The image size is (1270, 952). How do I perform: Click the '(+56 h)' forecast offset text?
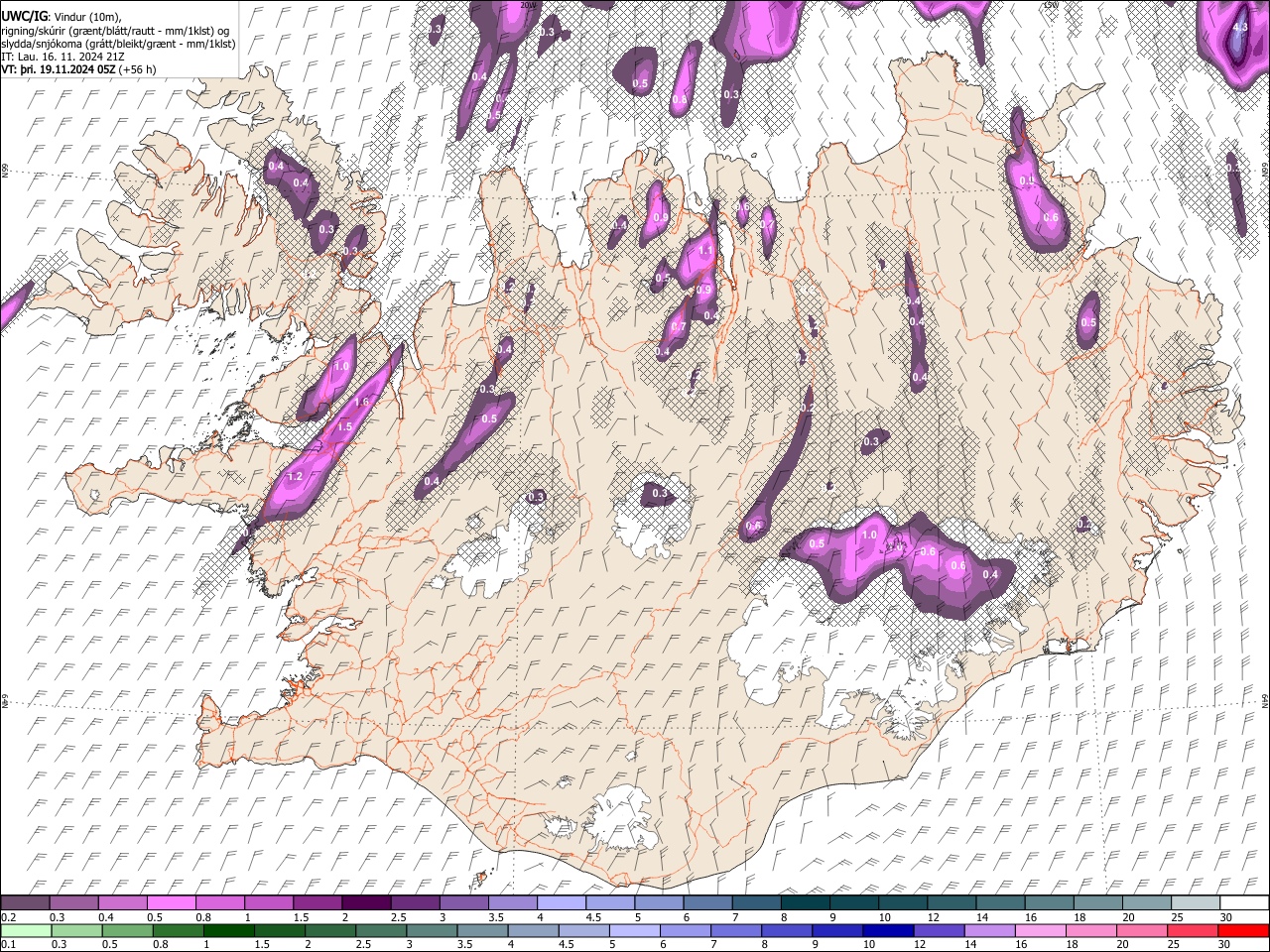pyautogui.click(x=136, y=69)
